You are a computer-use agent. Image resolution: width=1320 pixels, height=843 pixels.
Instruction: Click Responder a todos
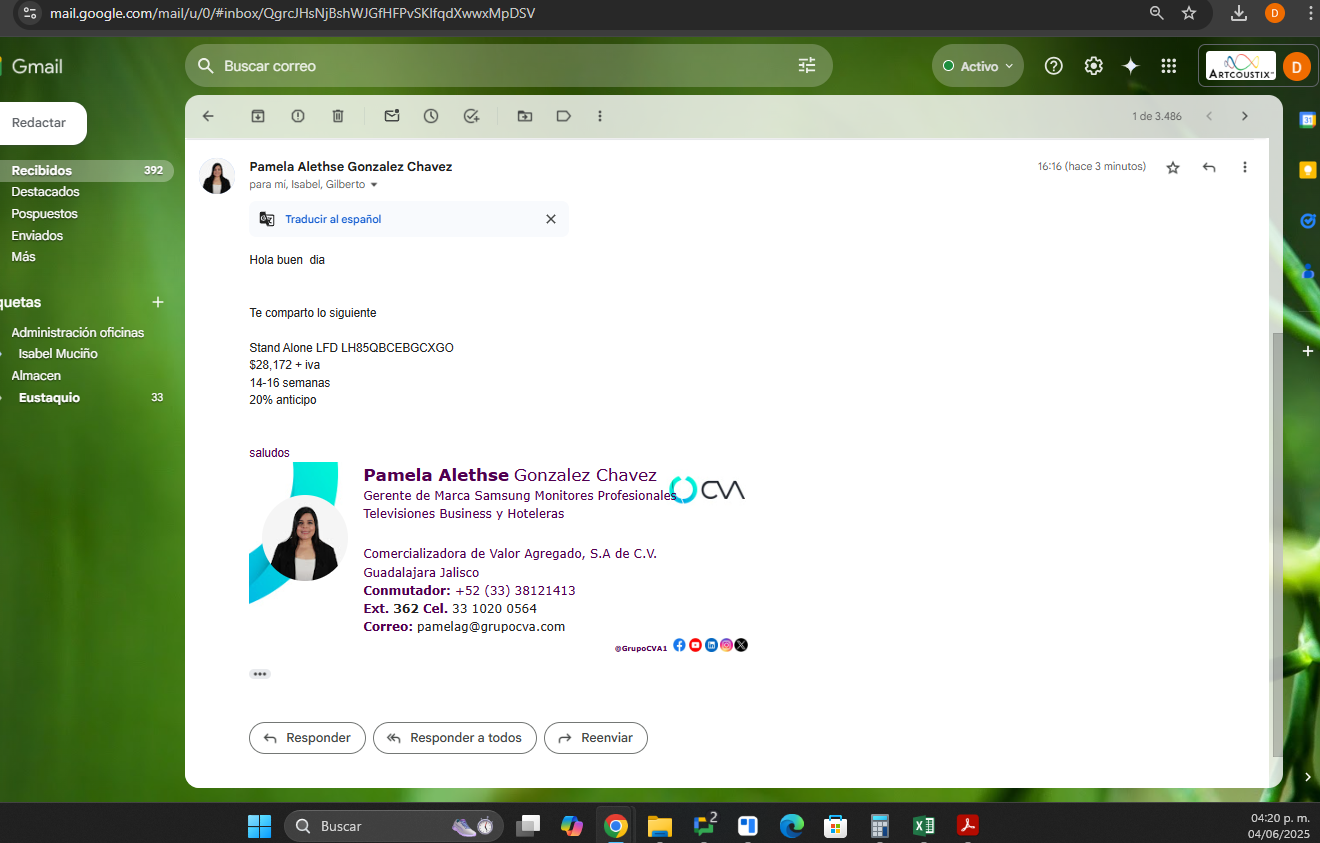click(x=455, y=738)
